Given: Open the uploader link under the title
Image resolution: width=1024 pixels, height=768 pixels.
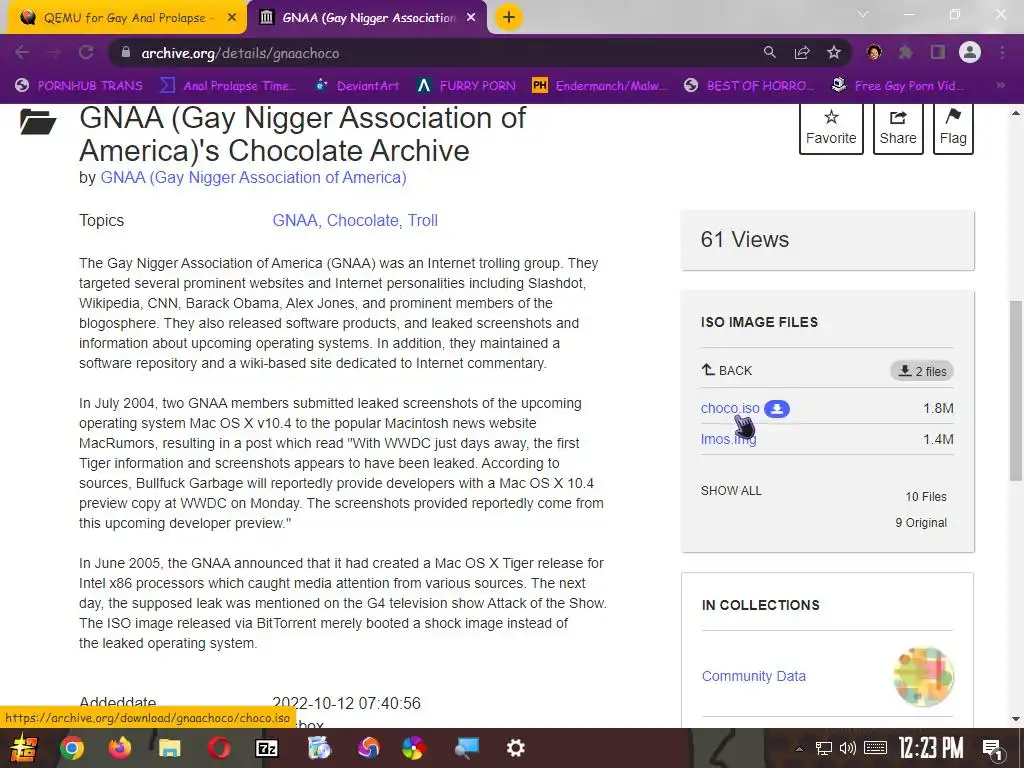Looking at the screenshot, I should (x=253, y=178).
